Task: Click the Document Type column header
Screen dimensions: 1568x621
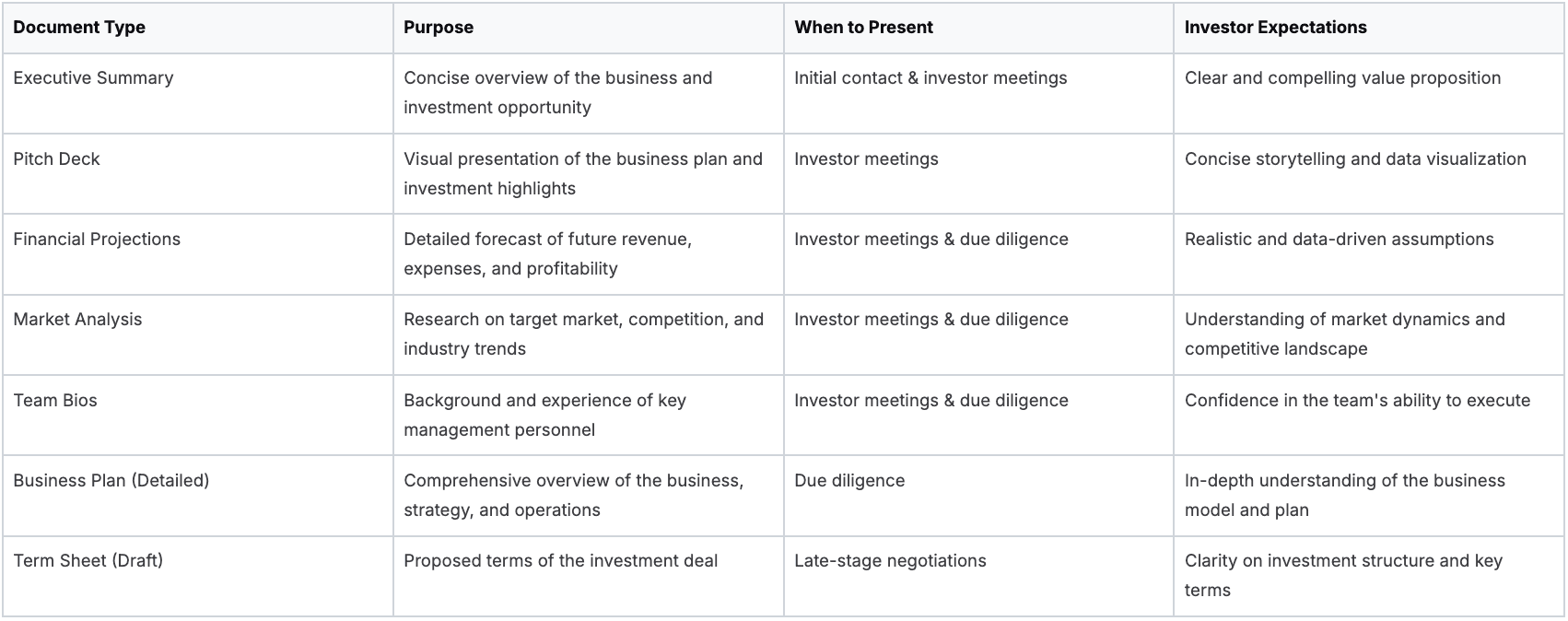Action: (x=79, y=28)
